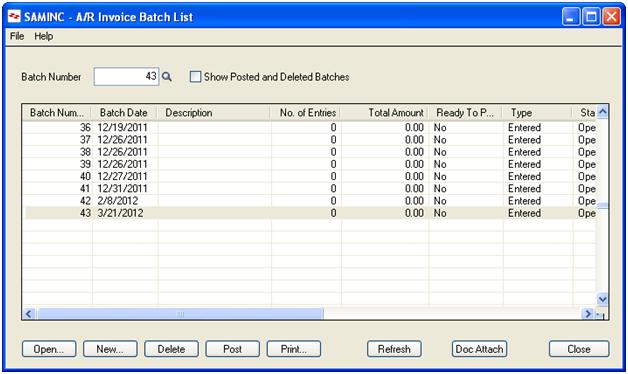Viewport: 628px width, 374px height.
Task: Click the Total Amount column header
Action: pyautogui.click(x=384, y=113)
